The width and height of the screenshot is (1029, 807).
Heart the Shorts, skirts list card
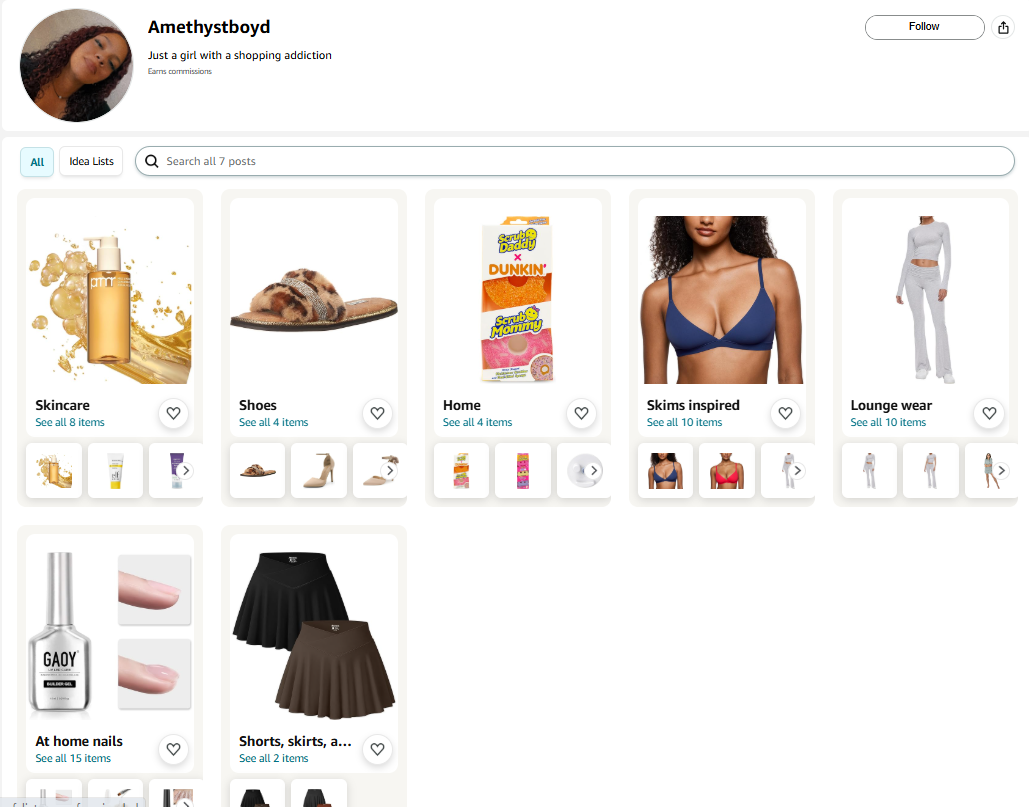coord(377,749)
